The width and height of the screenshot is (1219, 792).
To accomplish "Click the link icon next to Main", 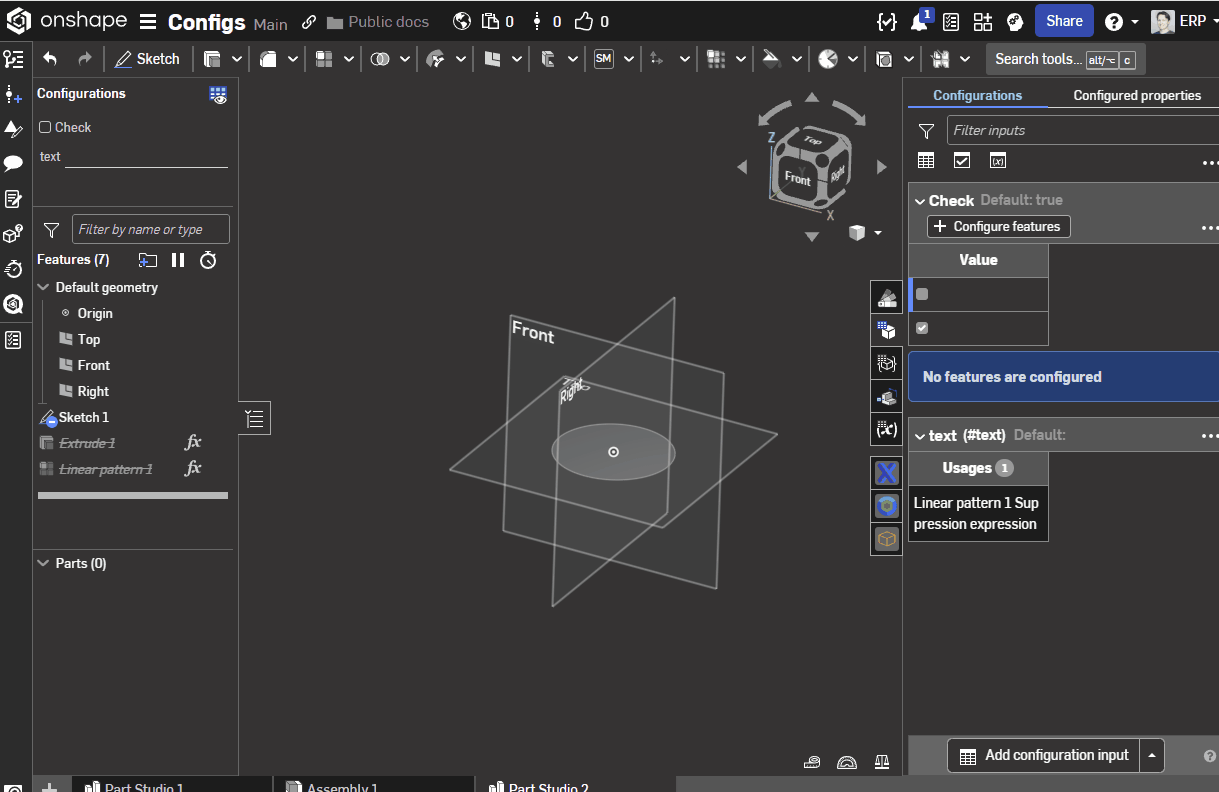I will (x=309, y=22).
